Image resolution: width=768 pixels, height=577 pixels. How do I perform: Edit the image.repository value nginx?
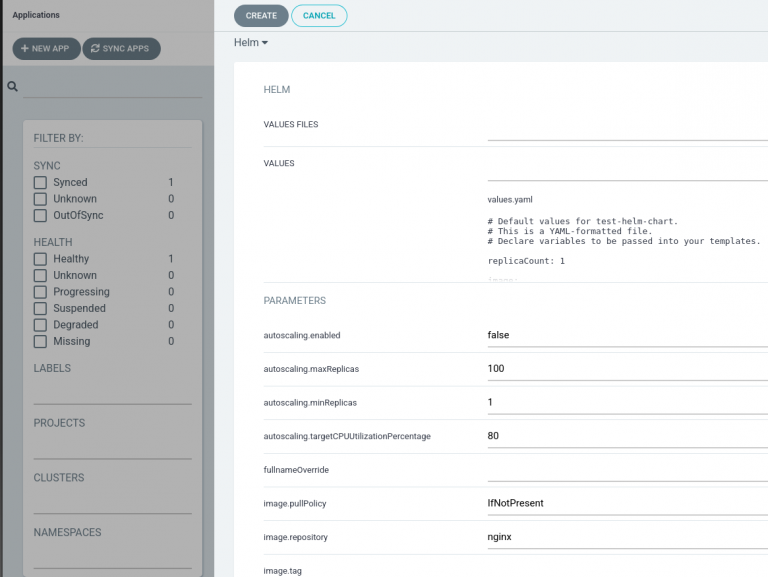(627, 537)
